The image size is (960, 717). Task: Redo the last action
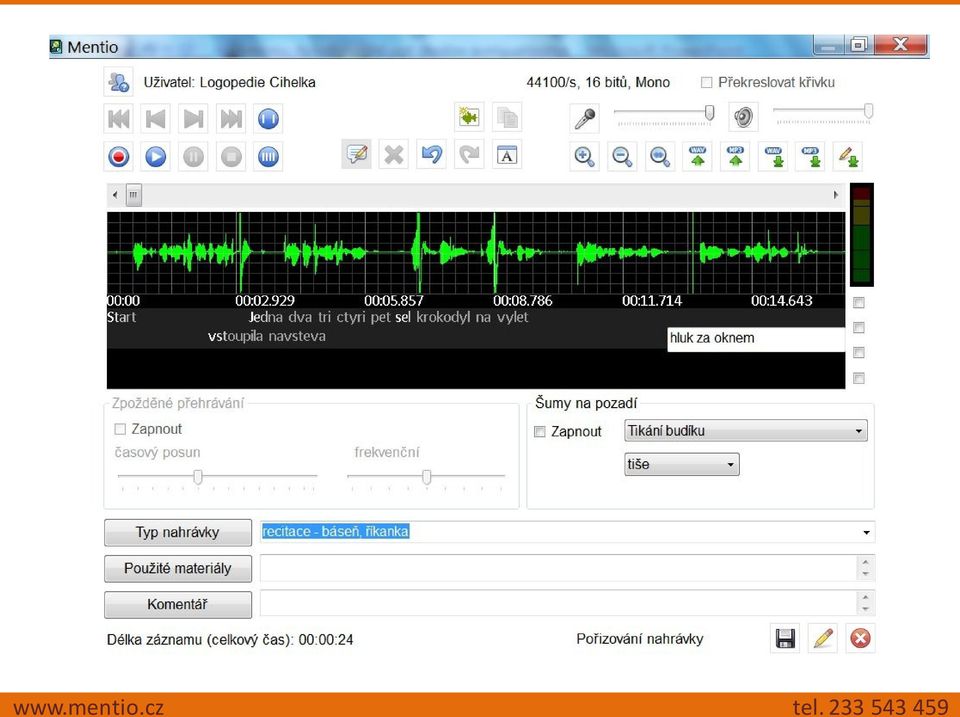pyautogui.click(x=469, y=154)
